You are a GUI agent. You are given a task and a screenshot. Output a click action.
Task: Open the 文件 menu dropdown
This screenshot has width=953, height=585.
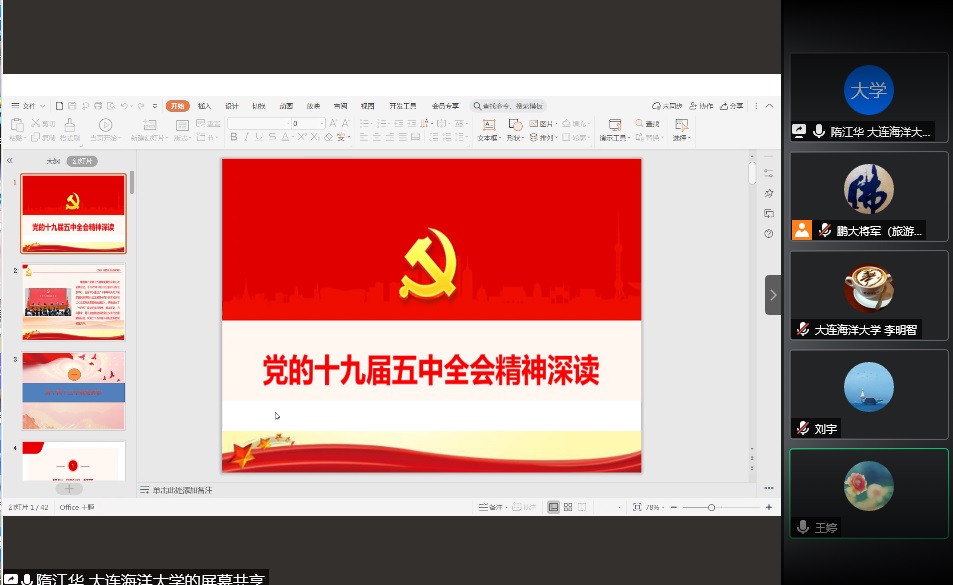(29, 105)
